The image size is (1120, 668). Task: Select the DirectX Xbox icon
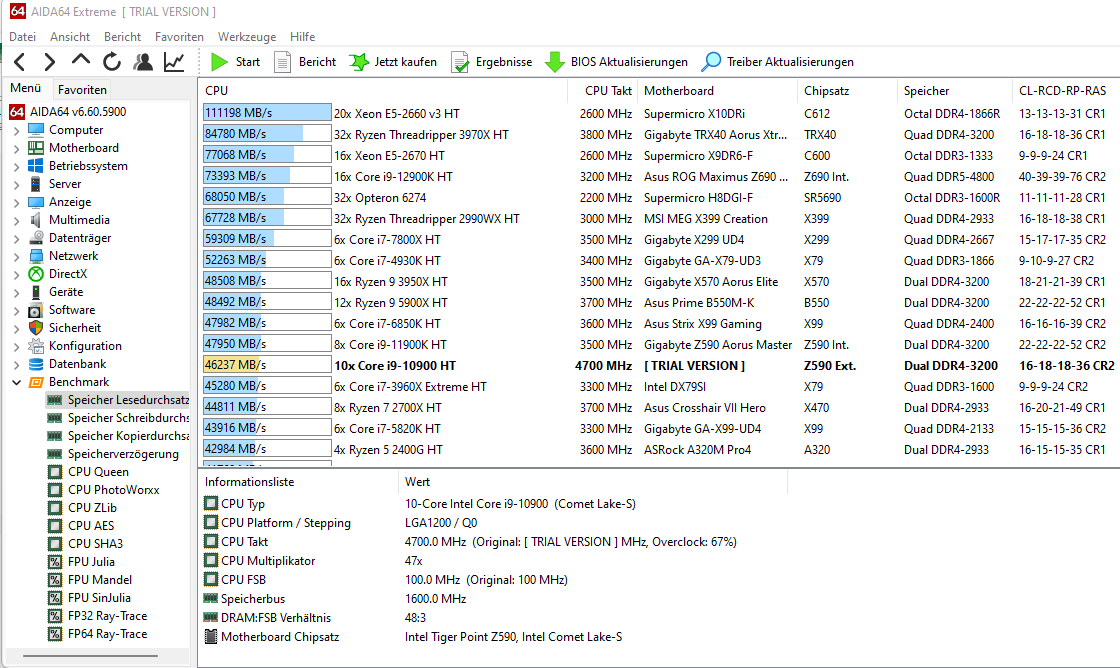[x=36, y=274]
